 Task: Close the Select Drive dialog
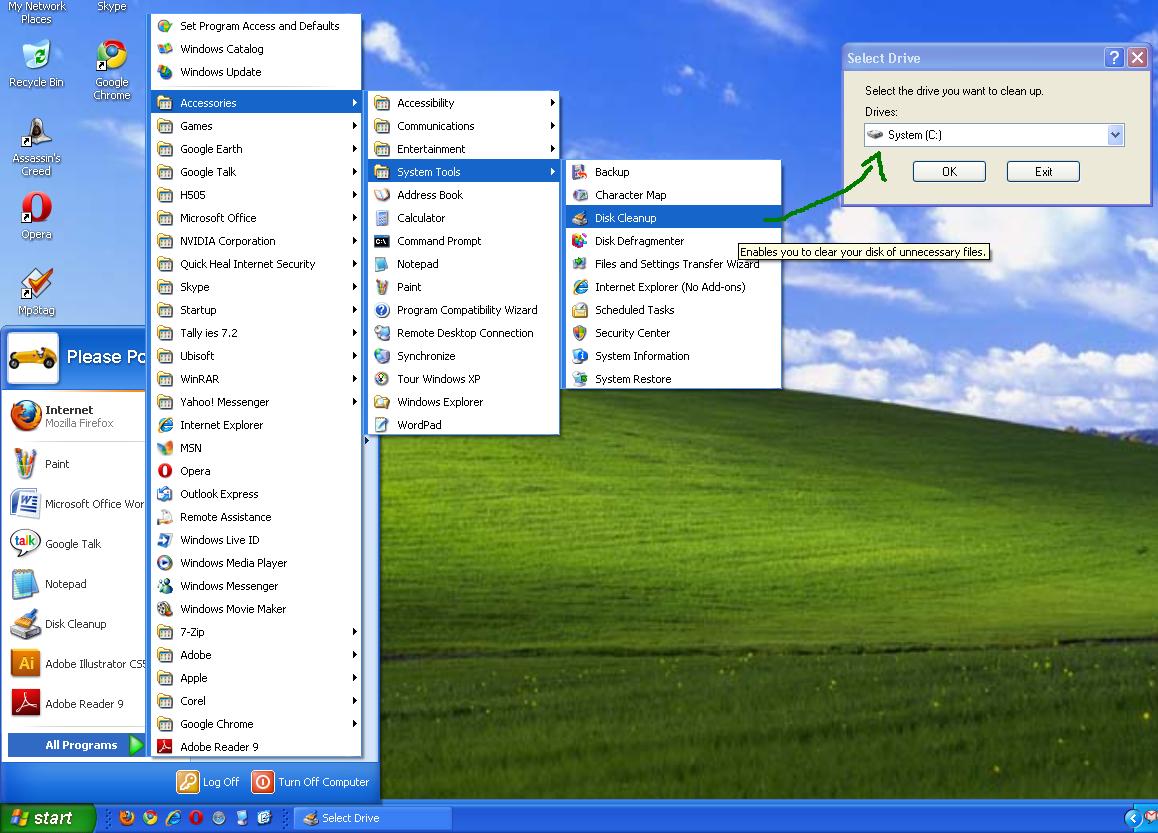tap(1137, 58)
